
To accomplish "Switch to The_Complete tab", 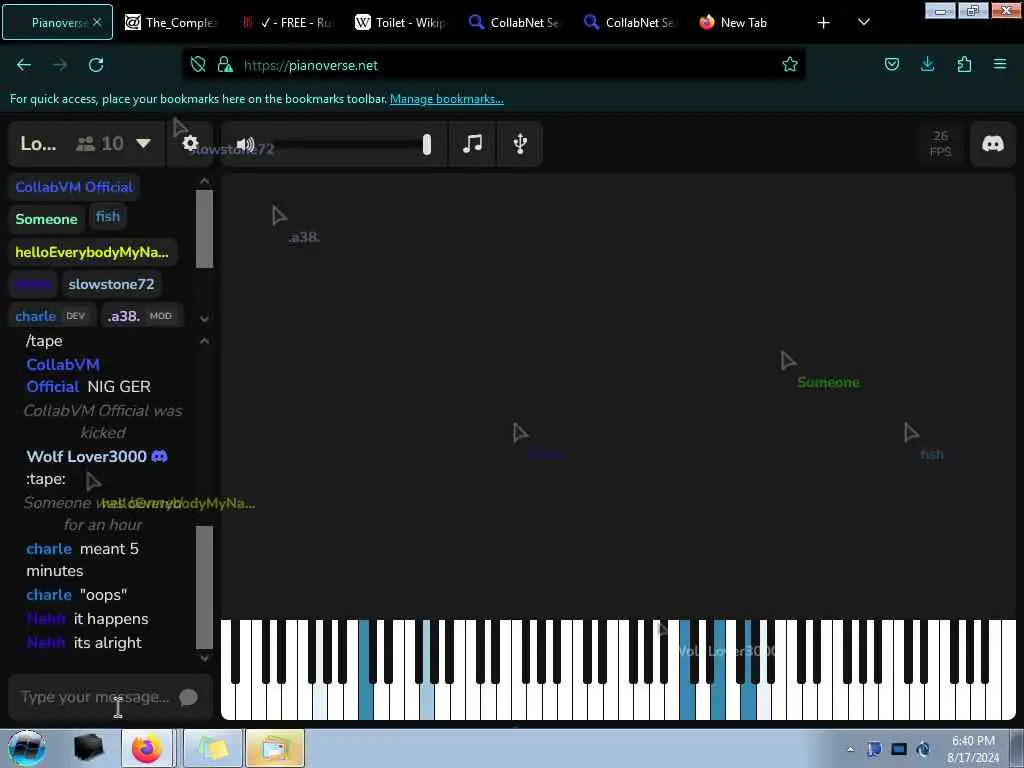I will pyautogui.click(x=172, y=23).
